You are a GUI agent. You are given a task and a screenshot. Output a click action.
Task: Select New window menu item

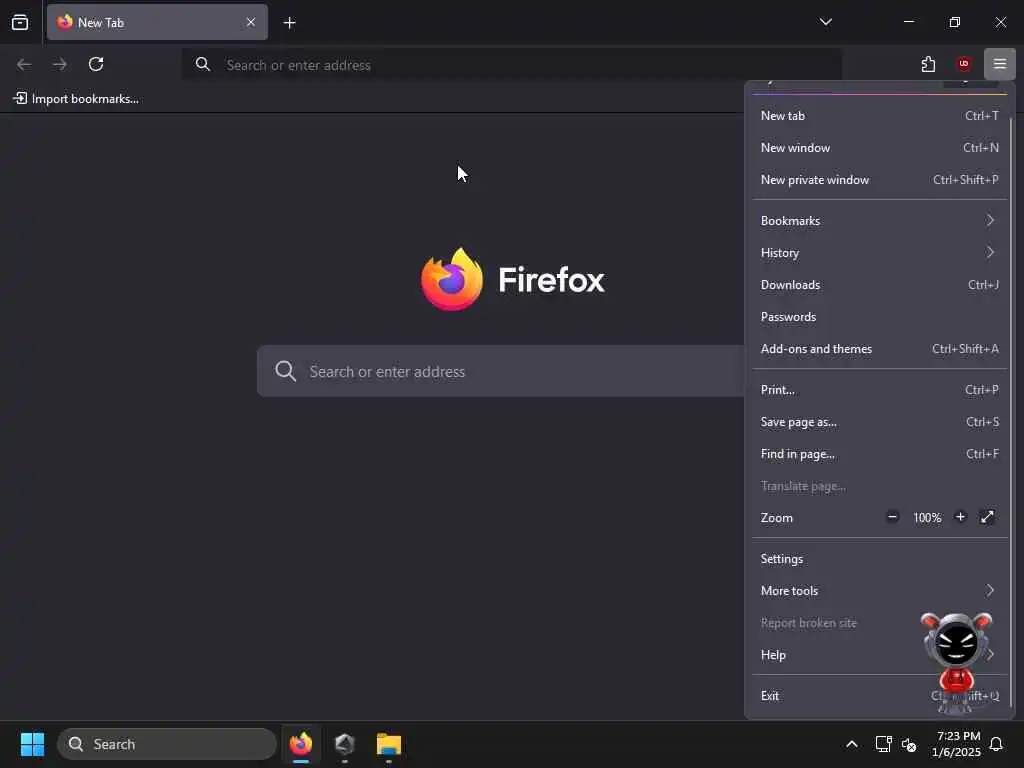879,148
